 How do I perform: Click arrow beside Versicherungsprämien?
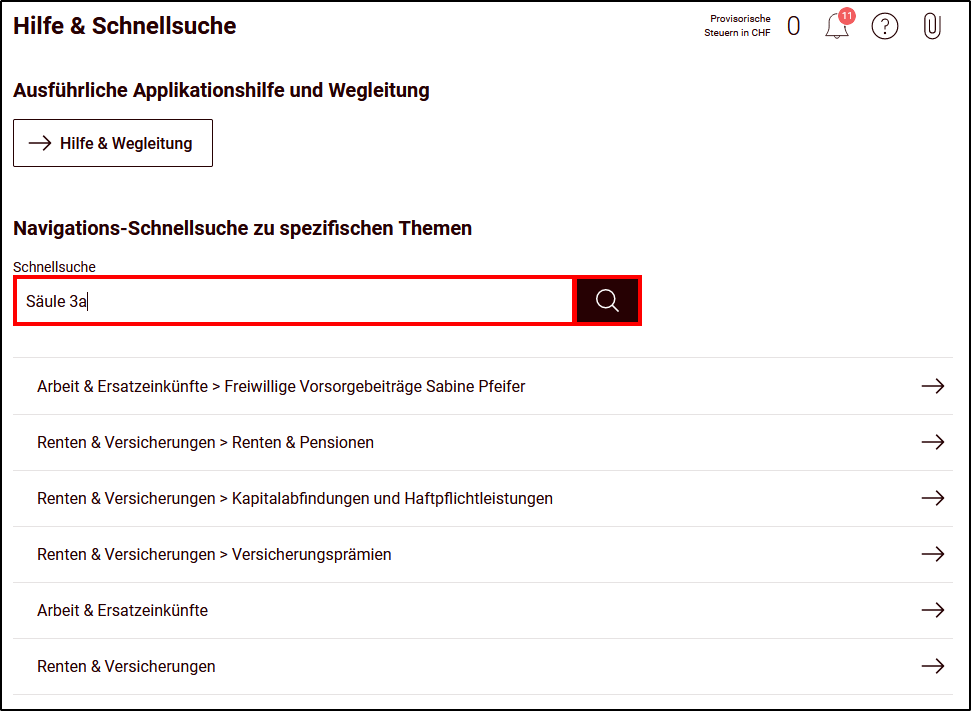tap(933, 554)
